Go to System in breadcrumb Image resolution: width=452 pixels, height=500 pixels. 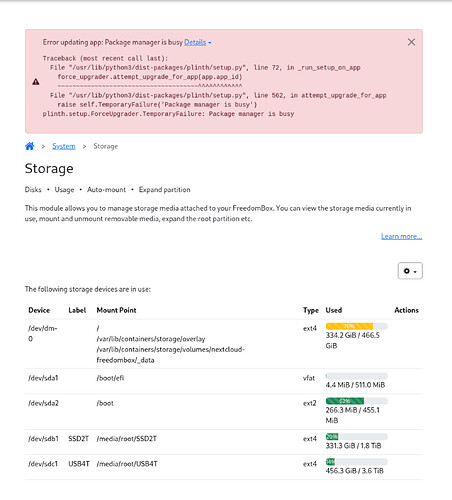click(x=64, y=146)
